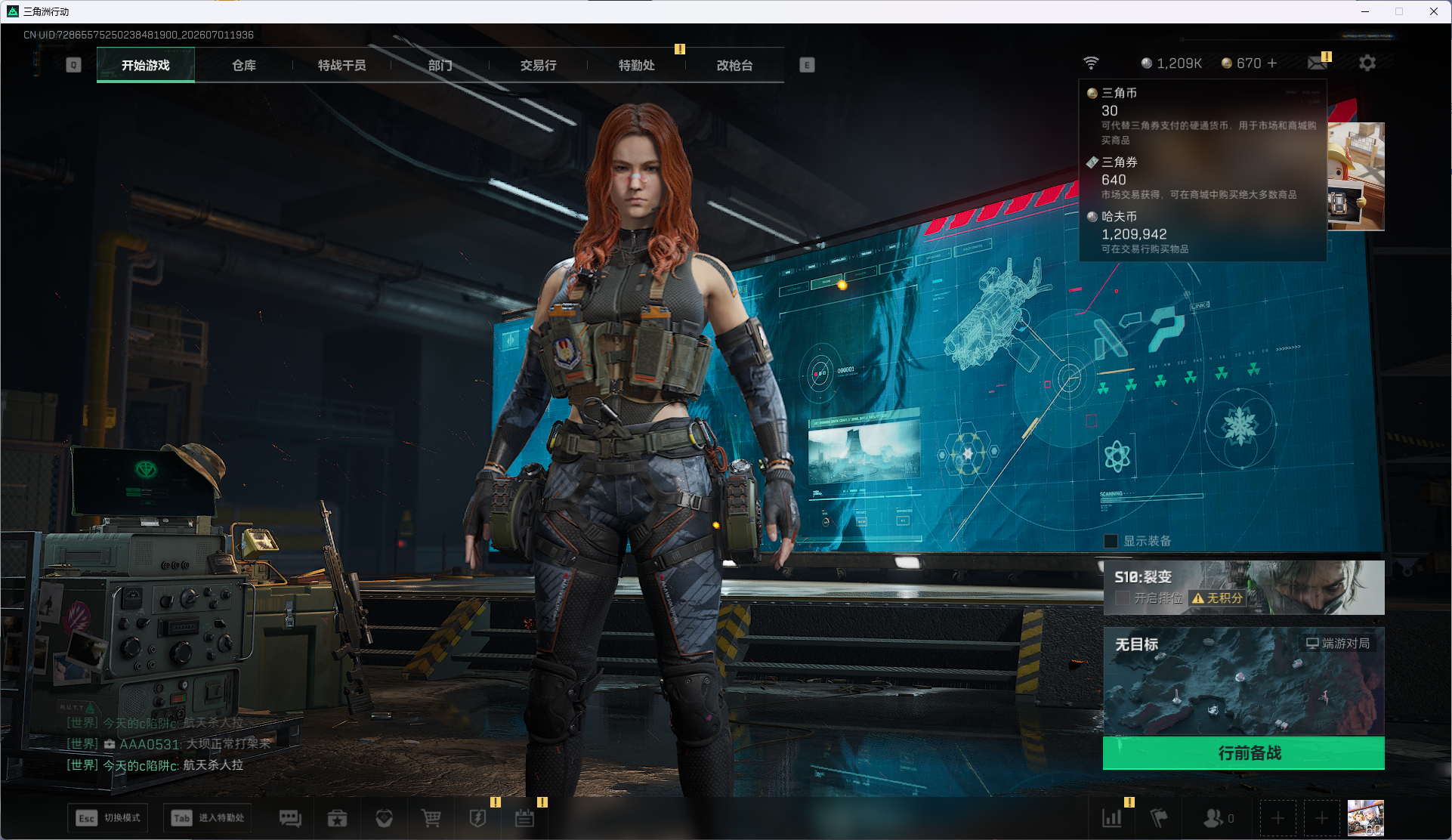Open the 交易行 tab

pyautogui.click(x=539, y=65)
